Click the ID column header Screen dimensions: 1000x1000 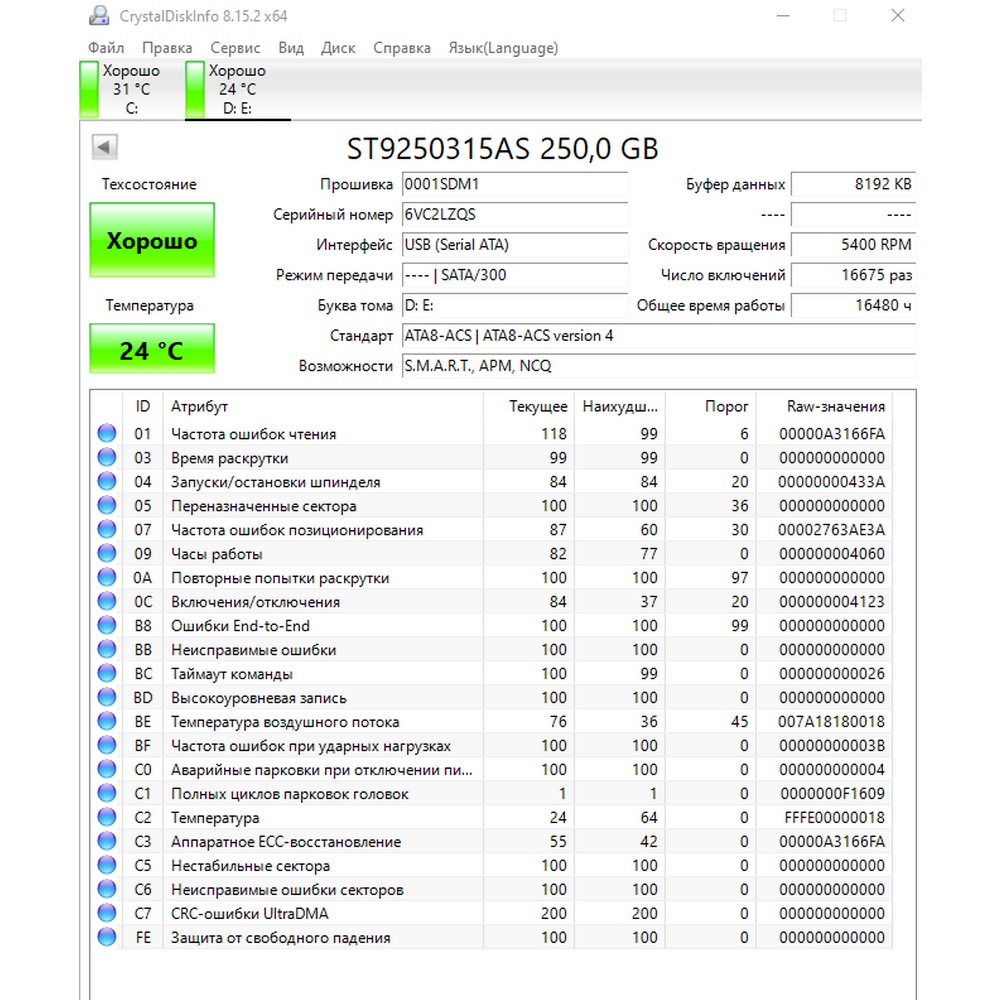142,406
